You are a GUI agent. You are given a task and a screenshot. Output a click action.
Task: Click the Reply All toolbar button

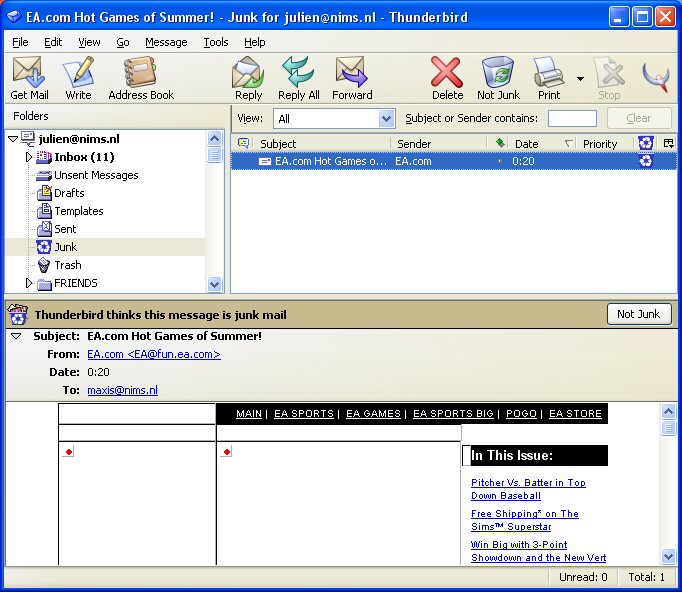click(298, 78)
